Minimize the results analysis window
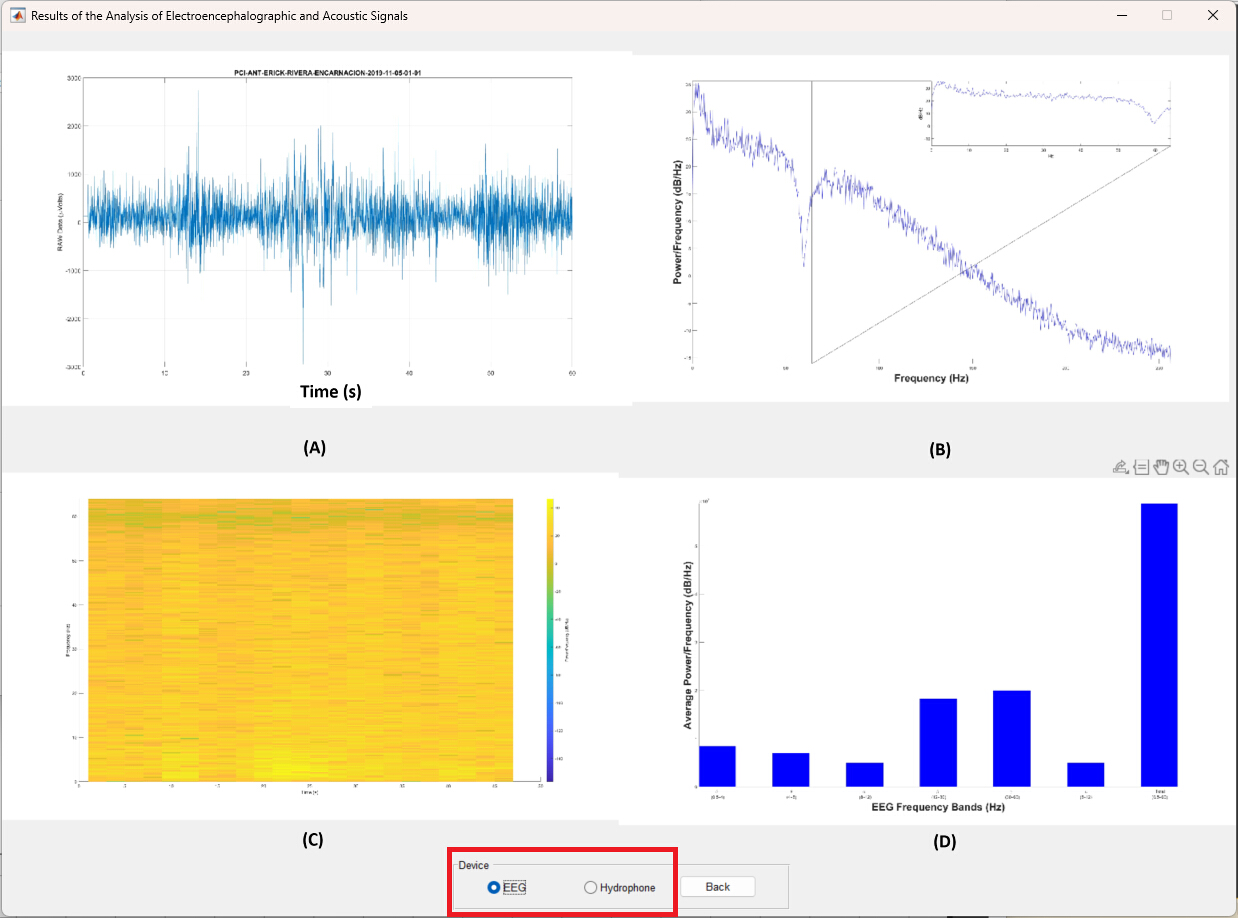1238x918 pixels. [1122, 16]
